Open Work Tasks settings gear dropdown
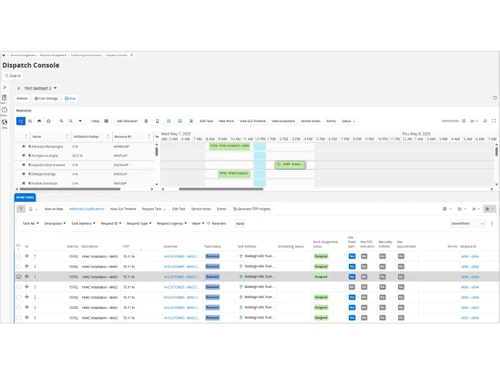This screenshot has height=375, width=500. [x=447, y=209]
